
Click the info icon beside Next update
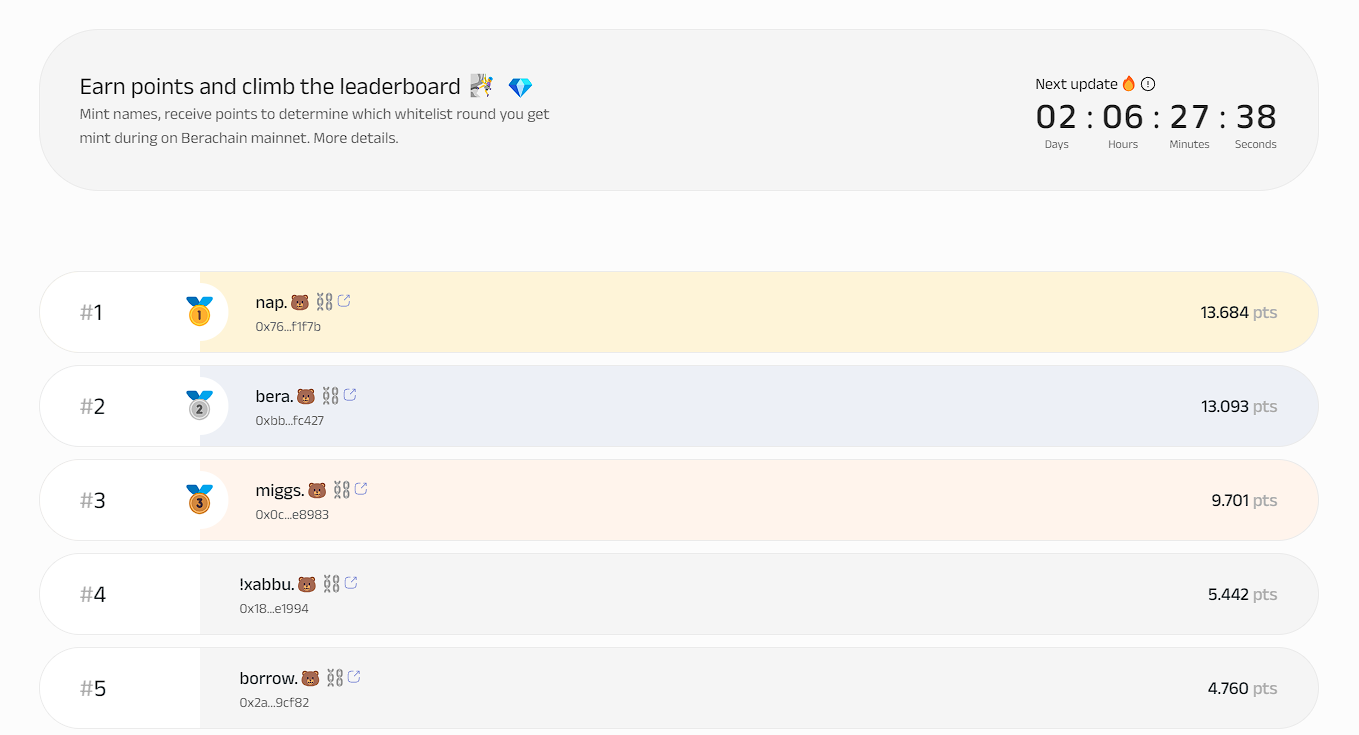coord(1148,85)
